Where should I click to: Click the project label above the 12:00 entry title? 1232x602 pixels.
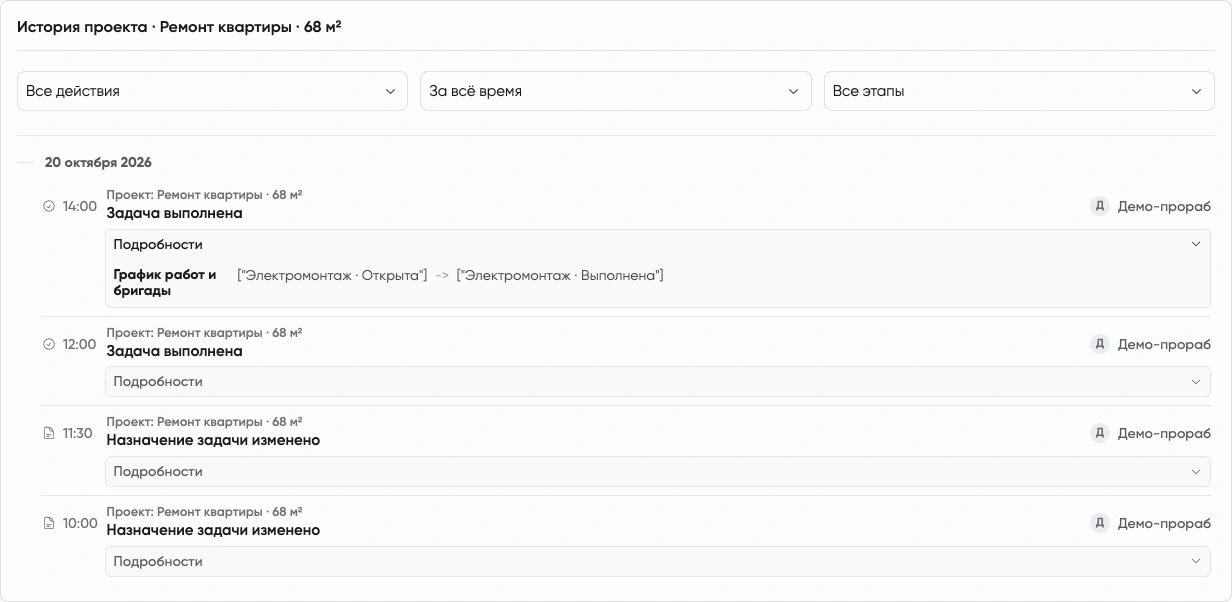(x=204, y=333)
